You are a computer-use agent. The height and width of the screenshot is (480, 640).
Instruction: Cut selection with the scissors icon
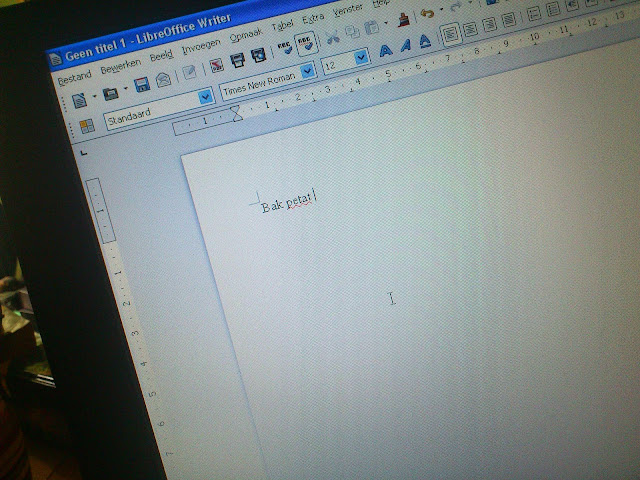[333, 37]
